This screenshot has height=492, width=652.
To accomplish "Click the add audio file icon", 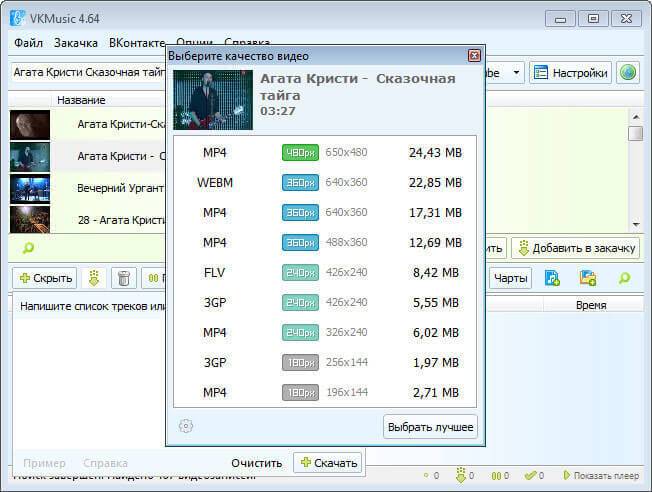I will [552, 278].
